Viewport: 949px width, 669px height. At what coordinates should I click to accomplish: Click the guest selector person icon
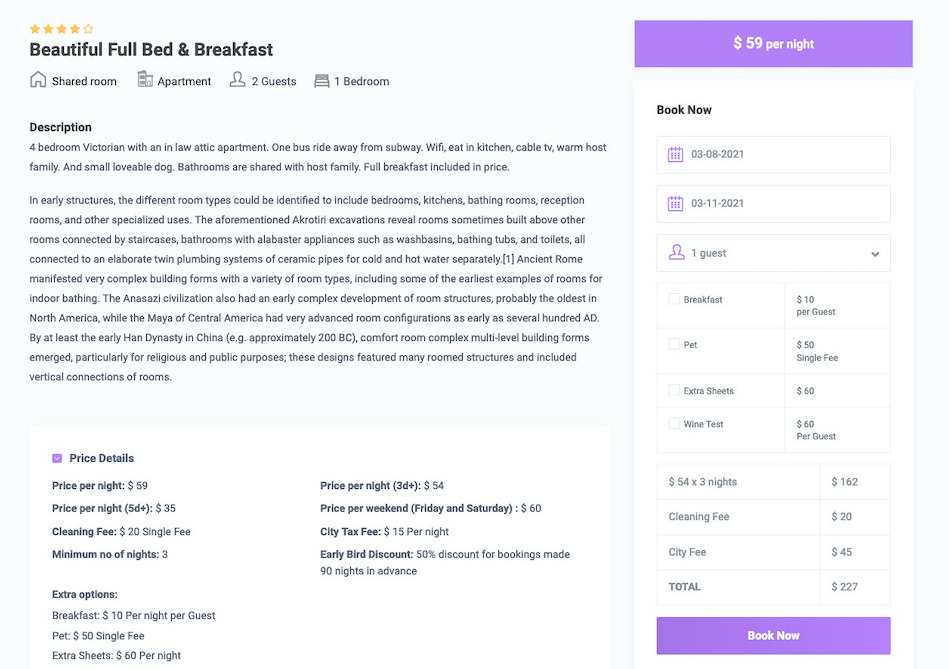tap(675, 253)
